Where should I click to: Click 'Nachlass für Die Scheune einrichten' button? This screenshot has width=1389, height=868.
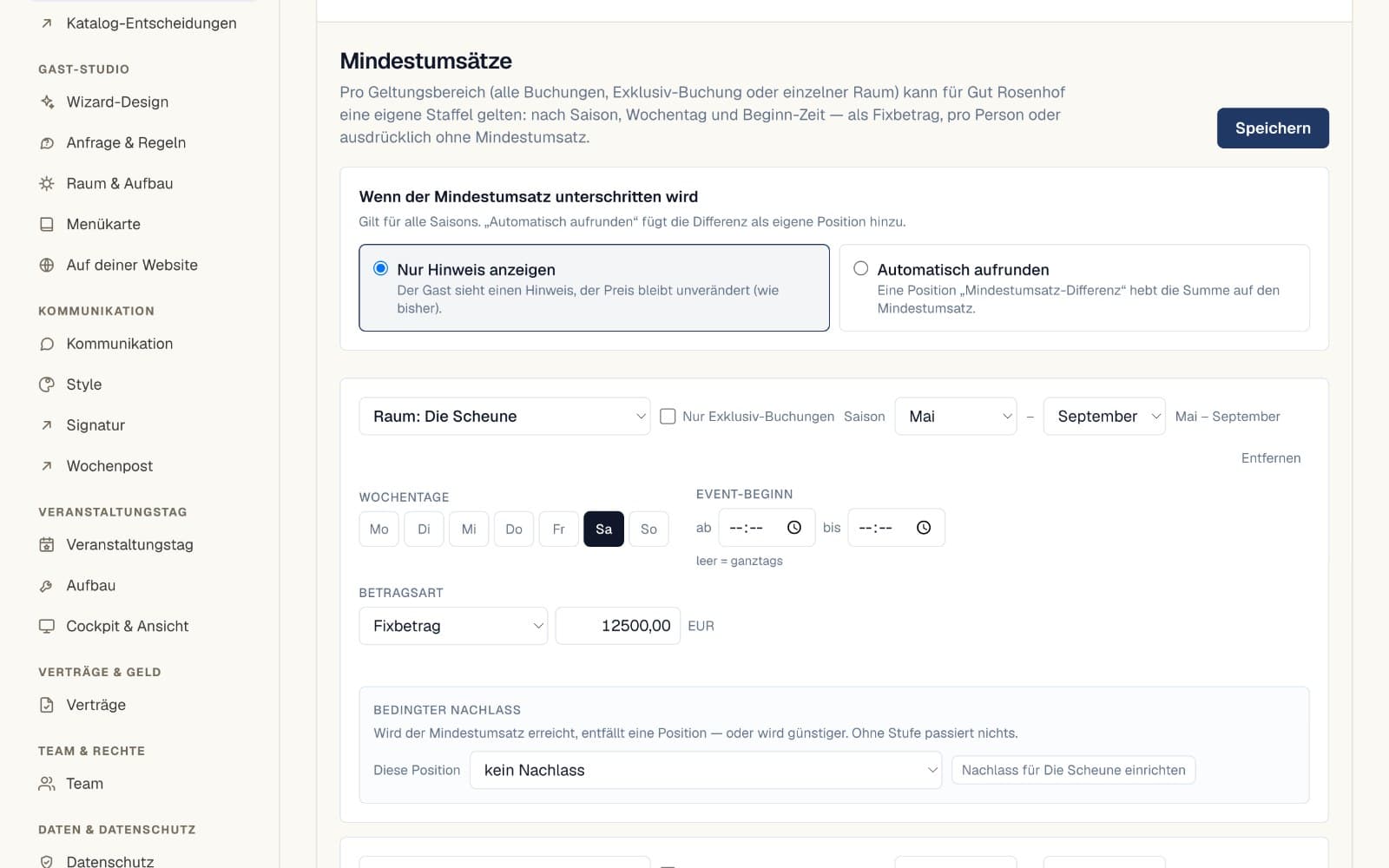pyautogui.click(x=1074, y=770)
